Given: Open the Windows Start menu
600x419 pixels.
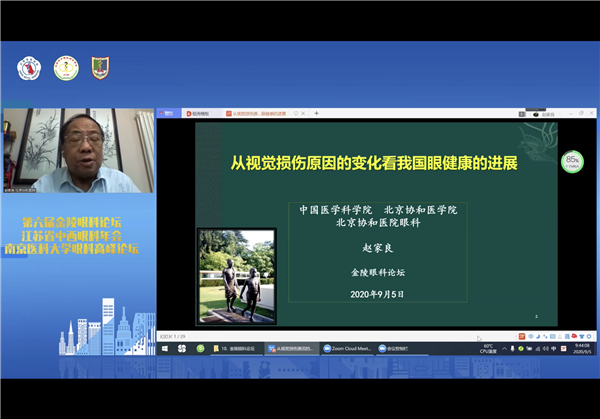Looking at the screenshot, I should point(165,349).
